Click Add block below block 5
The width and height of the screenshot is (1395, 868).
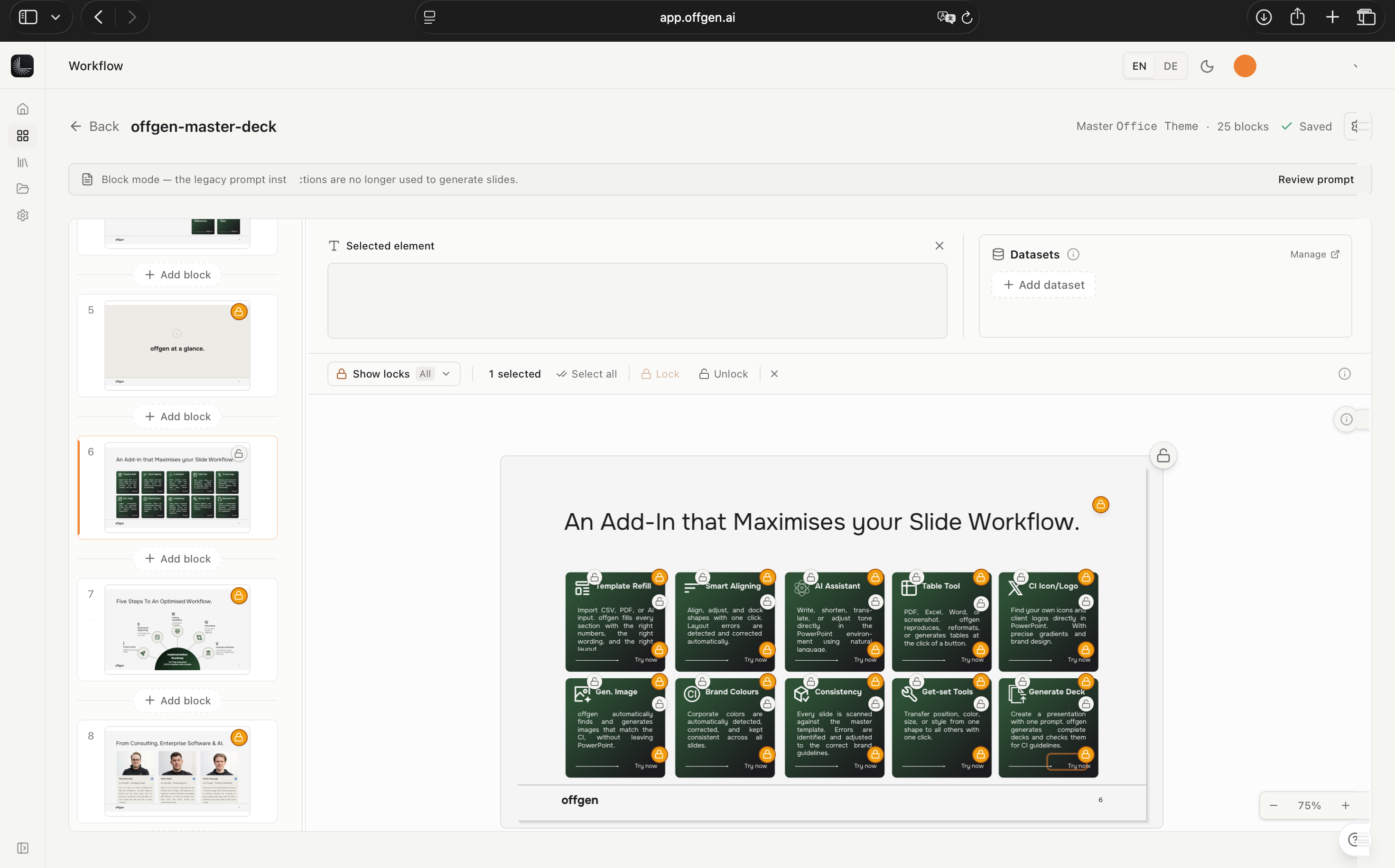pyautogui.click(x=177, y=416)
